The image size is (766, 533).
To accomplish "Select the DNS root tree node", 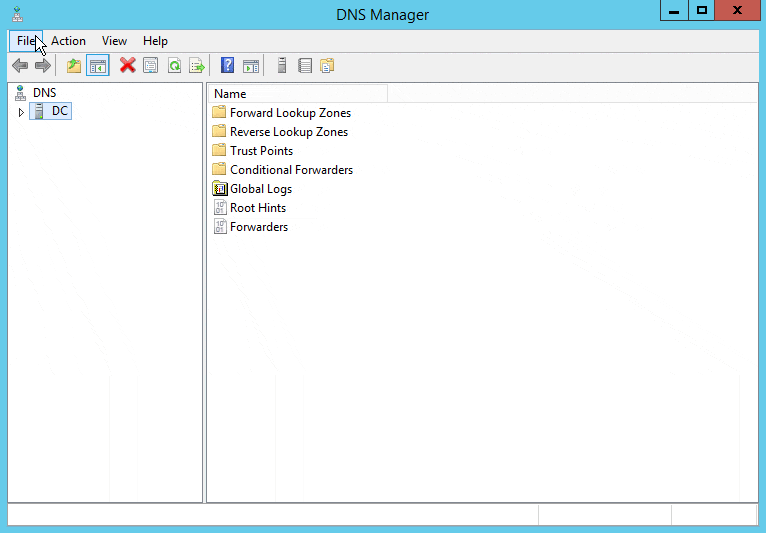I will coord(44,93).
